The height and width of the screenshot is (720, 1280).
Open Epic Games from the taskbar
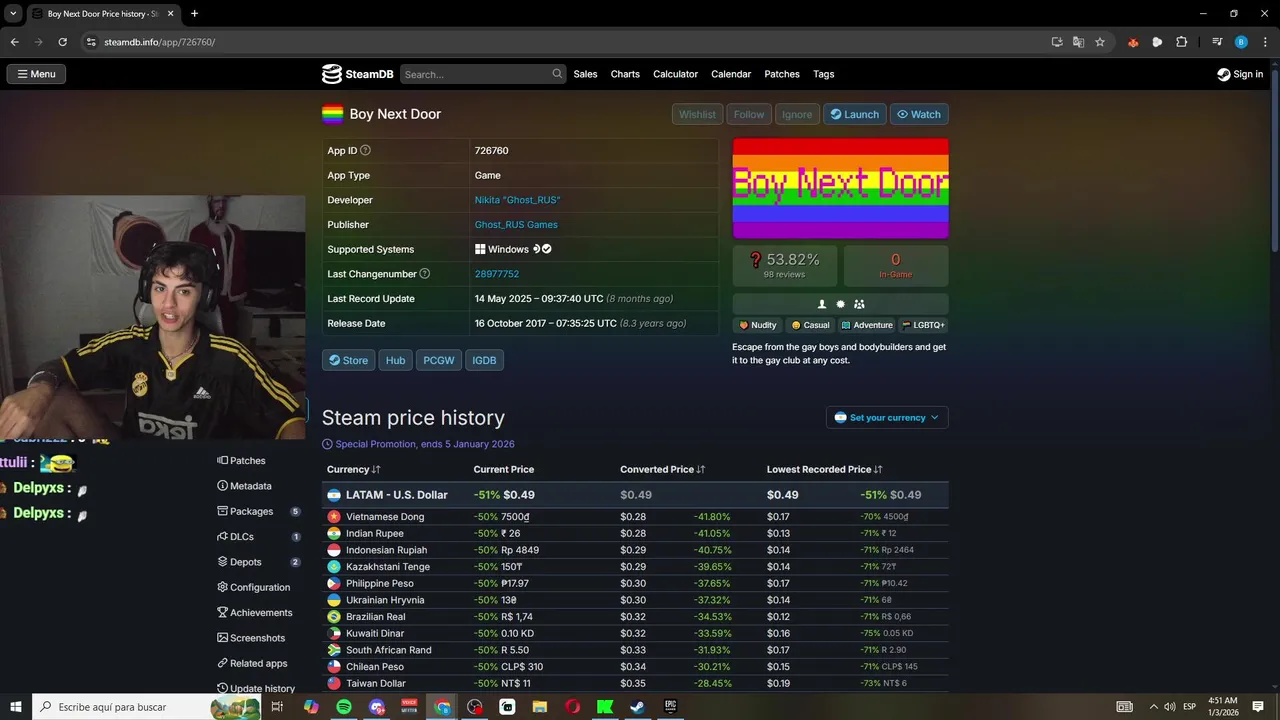pos(670,707)
